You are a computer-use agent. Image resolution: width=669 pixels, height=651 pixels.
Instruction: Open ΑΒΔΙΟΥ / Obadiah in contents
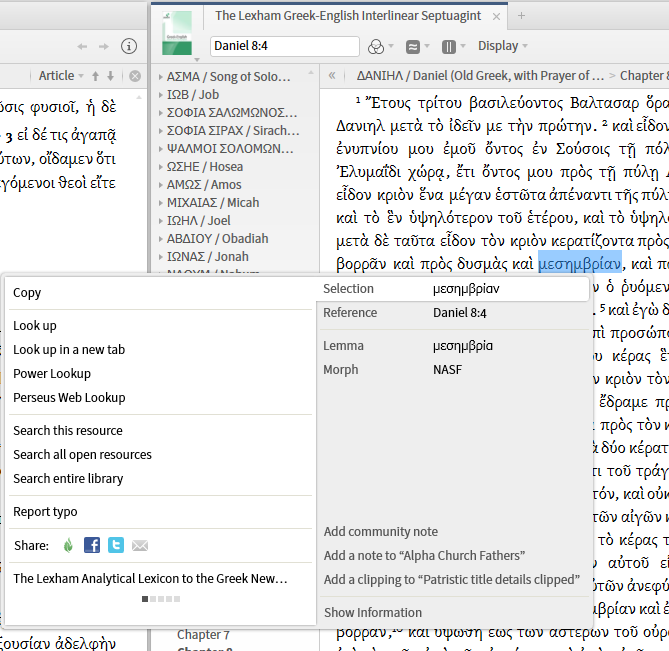[x=217, y=238]
